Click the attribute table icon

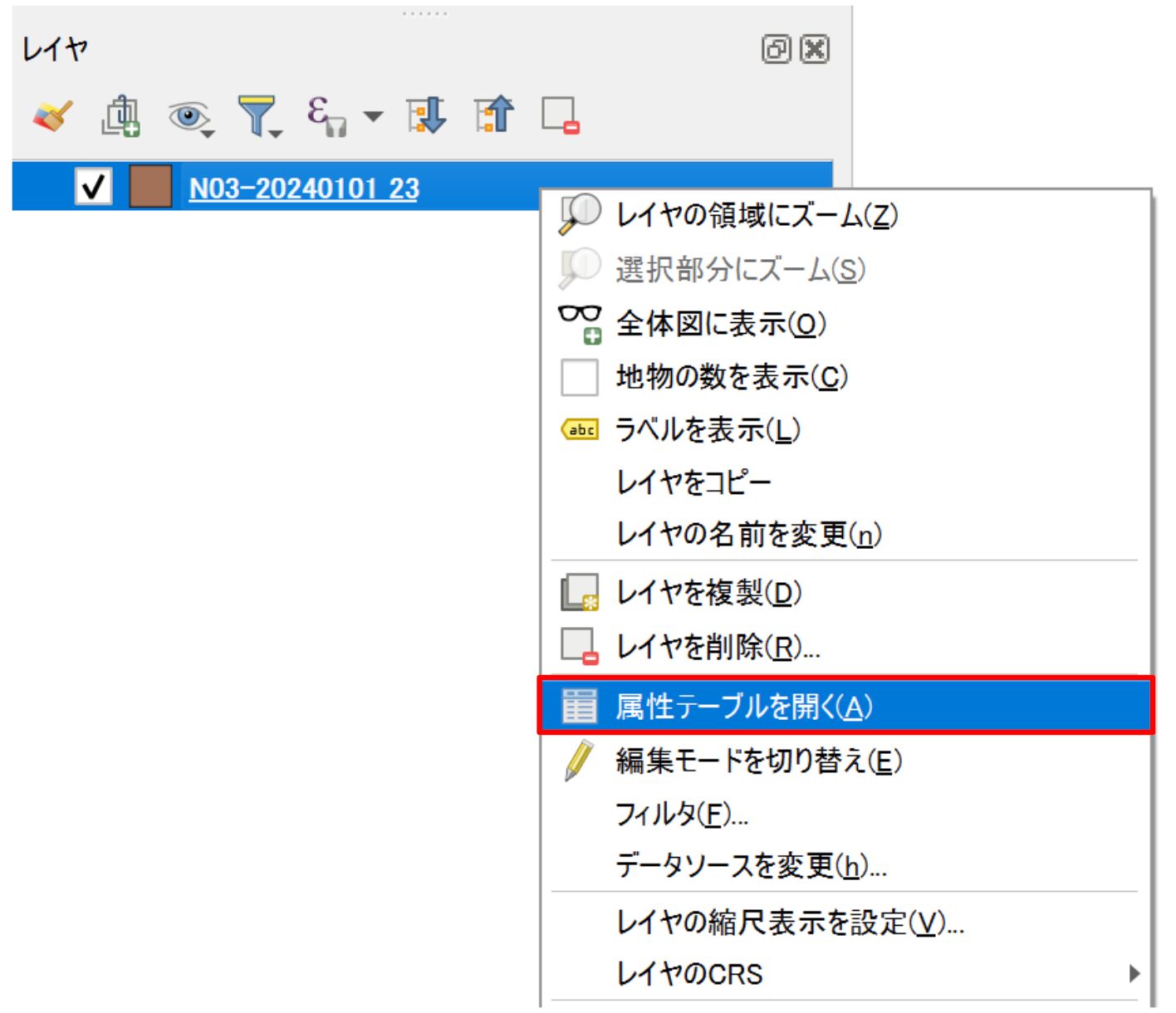579,706
